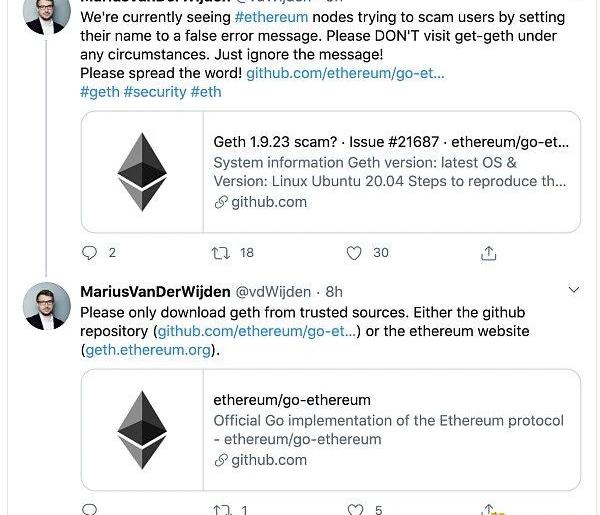
Task: Open the #eth hashtag
Action: tap(206, 92)
